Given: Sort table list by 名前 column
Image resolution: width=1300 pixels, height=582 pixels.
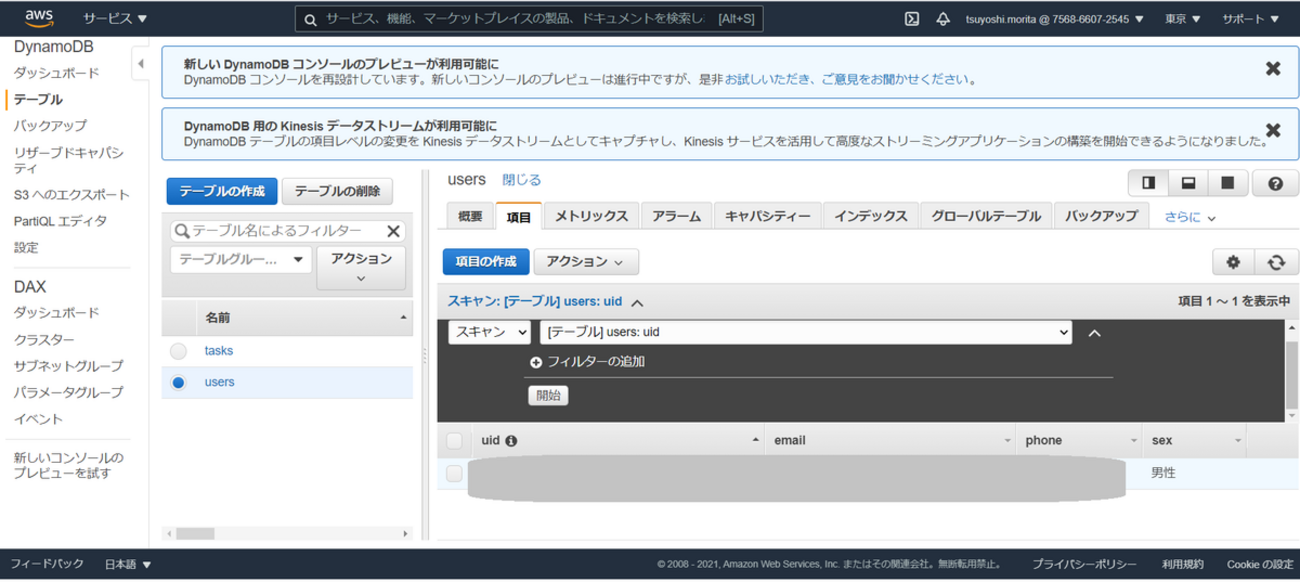Looking at the screenshot, I should 305,318.
